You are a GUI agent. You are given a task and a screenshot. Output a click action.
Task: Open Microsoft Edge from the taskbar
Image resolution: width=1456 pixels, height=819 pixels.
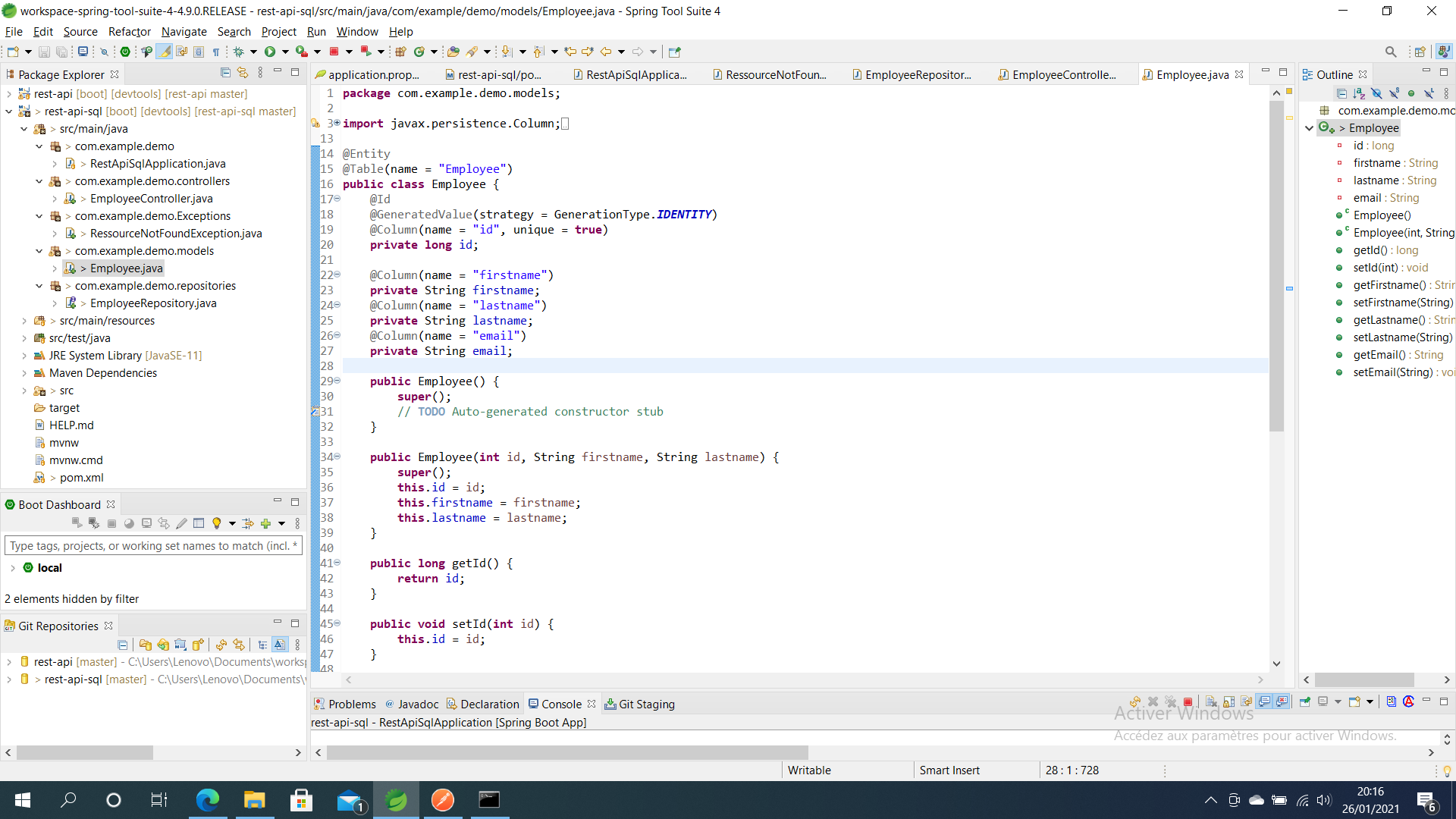[x=207, y=800]
